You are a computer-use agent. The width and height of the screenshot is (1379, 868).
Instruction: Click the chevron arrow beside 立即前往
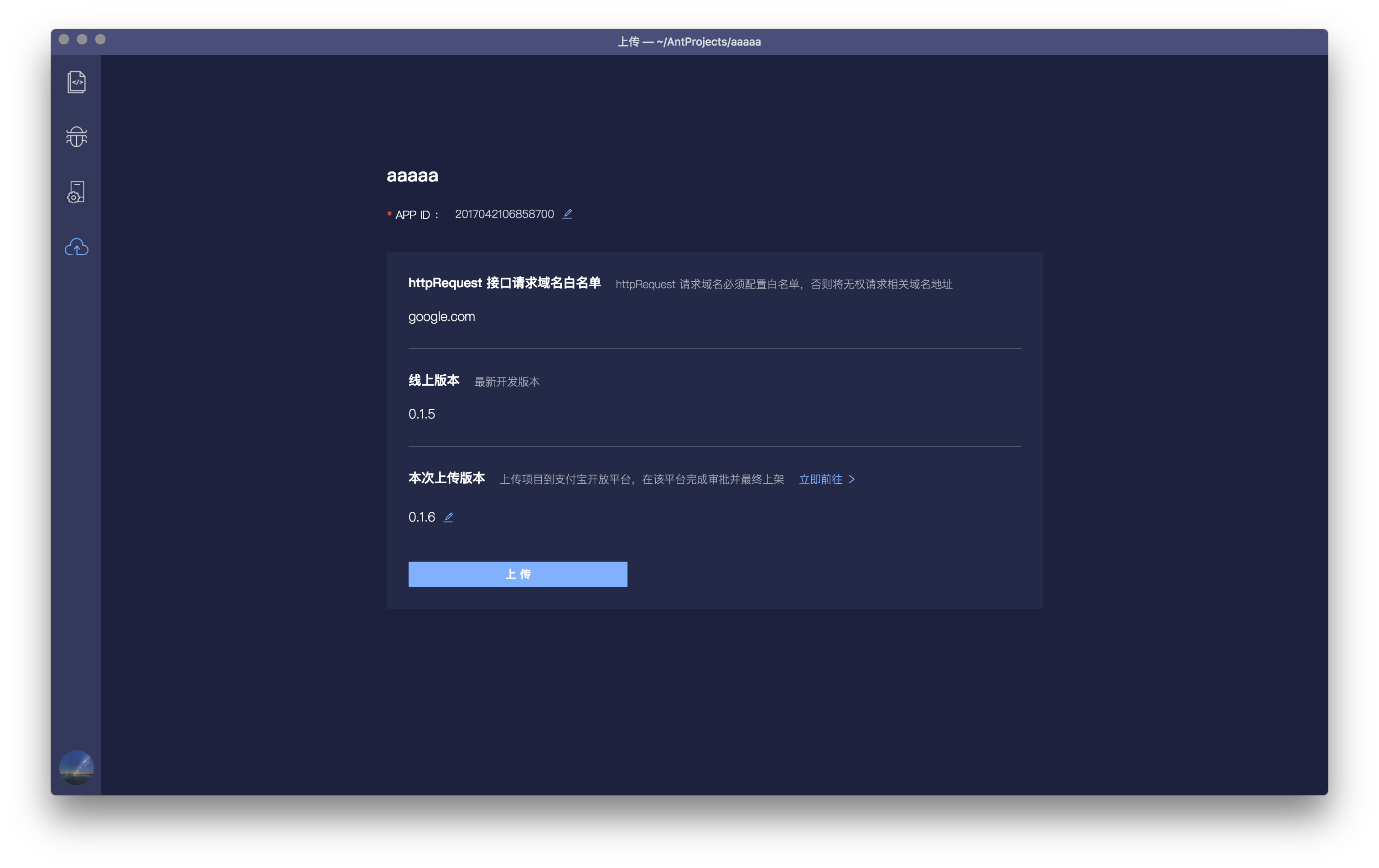click(851, 479)
